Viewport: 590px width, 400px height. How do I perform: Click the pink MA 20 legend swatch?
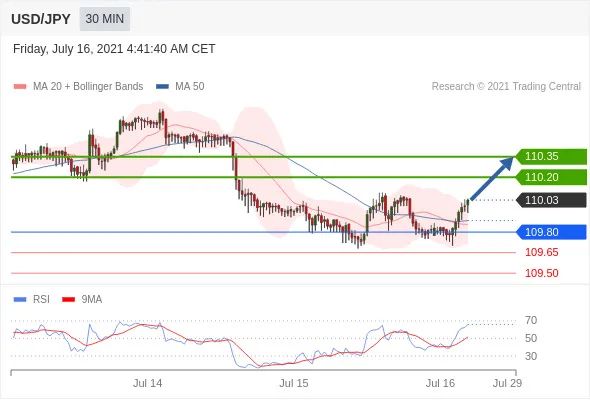(x=20, y=87)
